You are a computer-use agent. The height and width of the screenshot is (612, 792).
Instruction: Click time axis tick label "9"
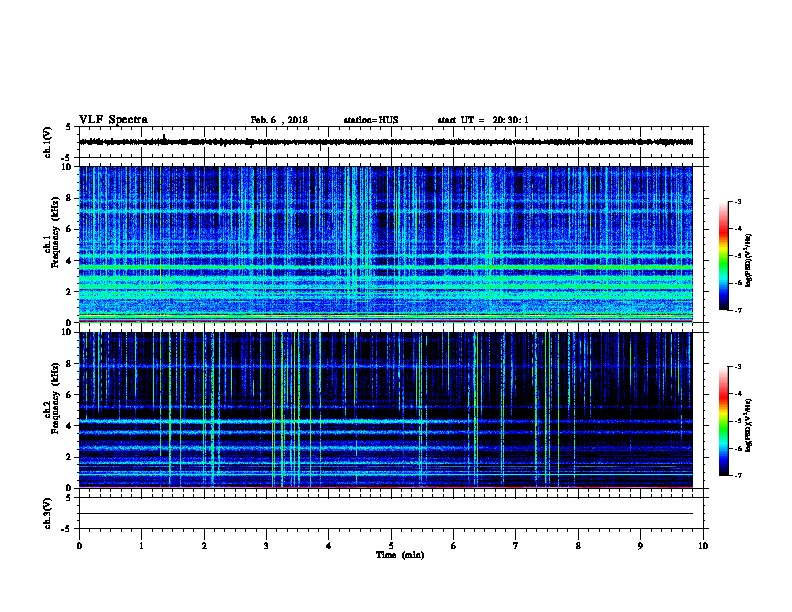pos(640,546)
